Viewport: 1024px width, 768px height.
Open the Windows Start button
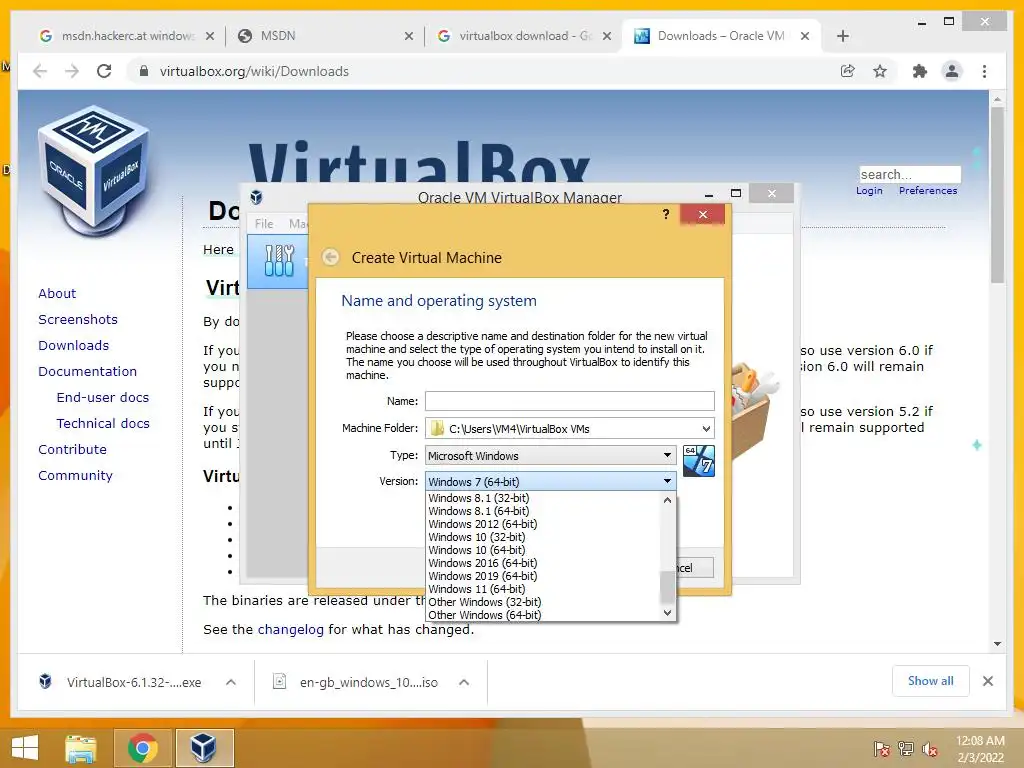(25, 748)
